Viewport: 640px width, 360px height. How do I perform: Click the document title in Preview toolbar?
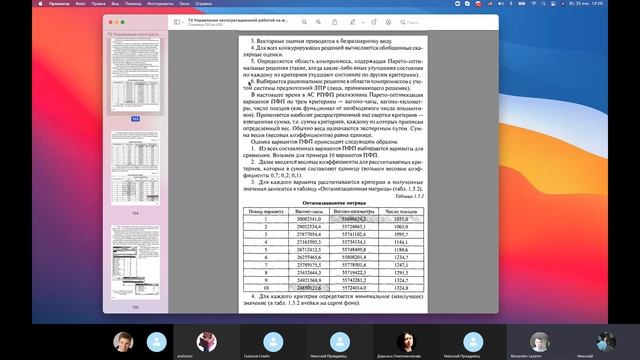point(238,20)
